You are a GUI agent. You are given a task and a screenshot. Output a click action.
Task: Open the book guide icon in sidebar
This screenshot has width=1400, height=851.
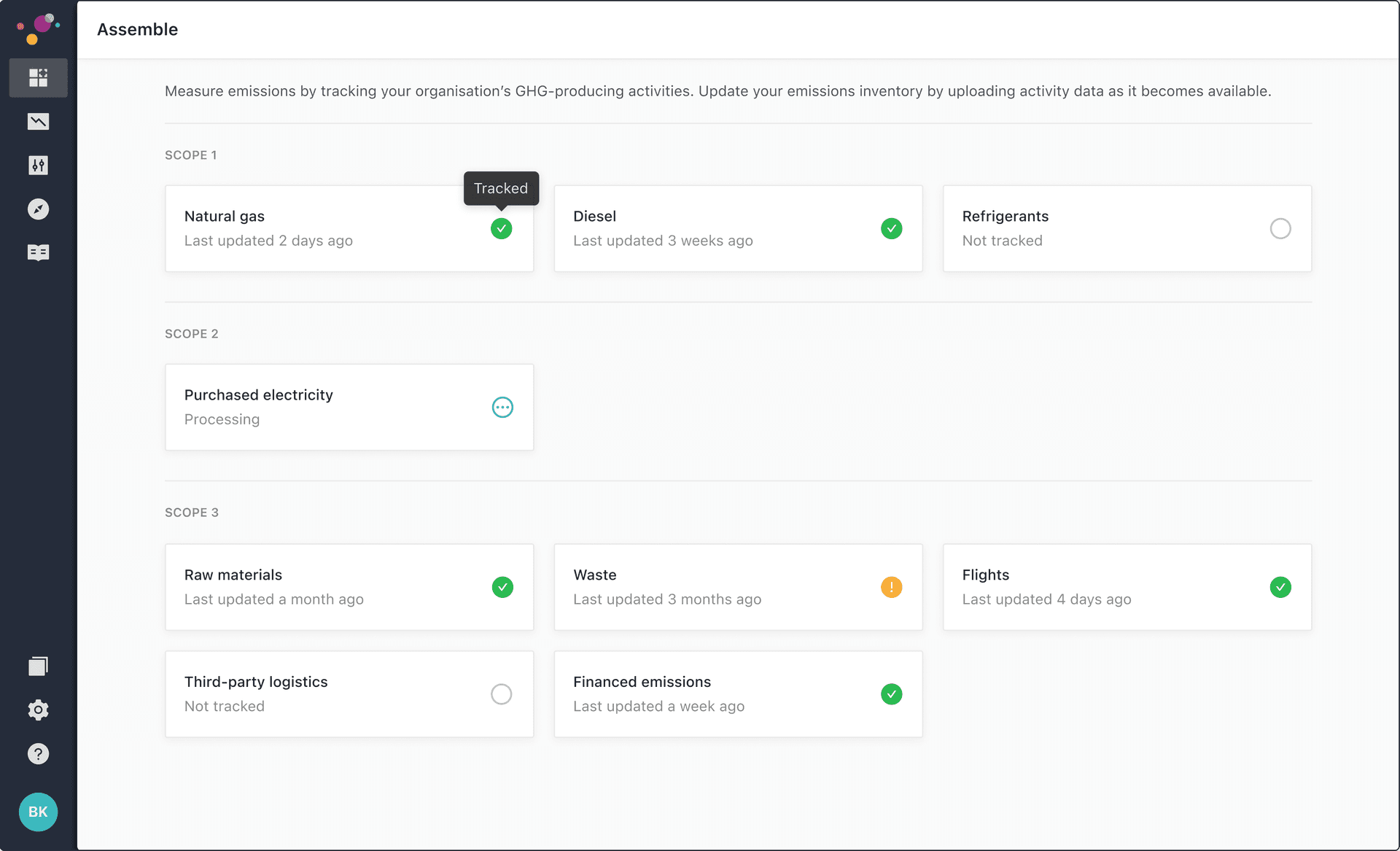38,252
